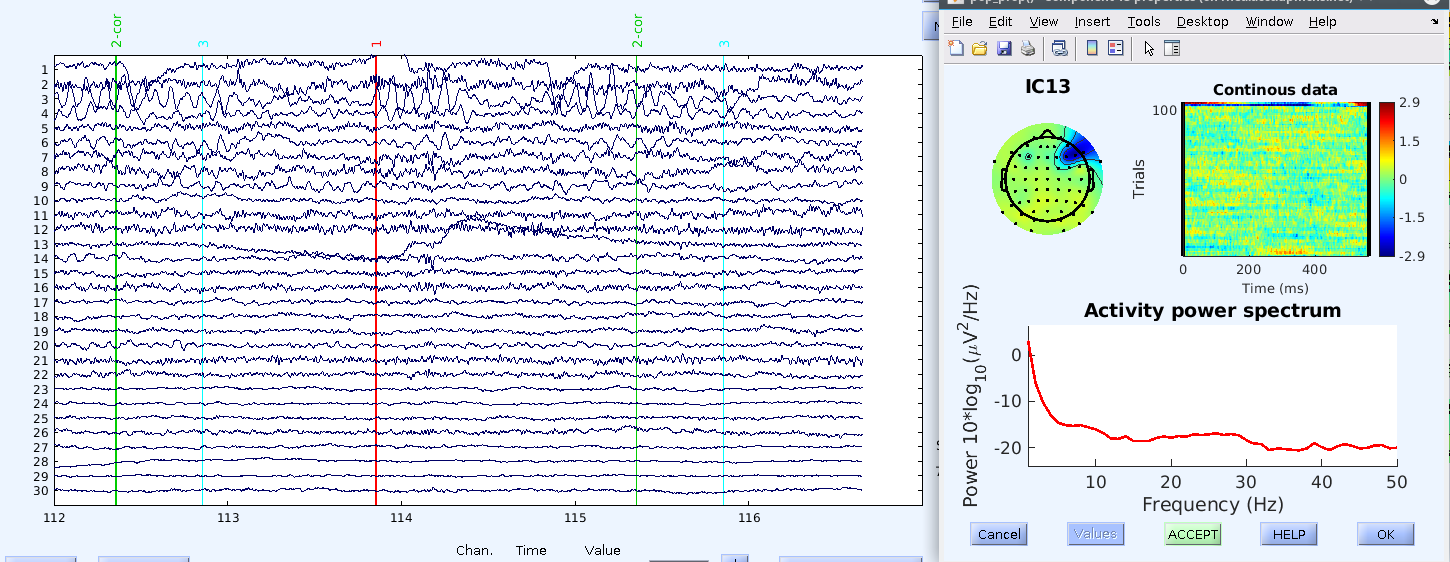Viewport: 1450px width, 562px height.
Task: Open the Tools menu
Action: tap(1144, 21)
